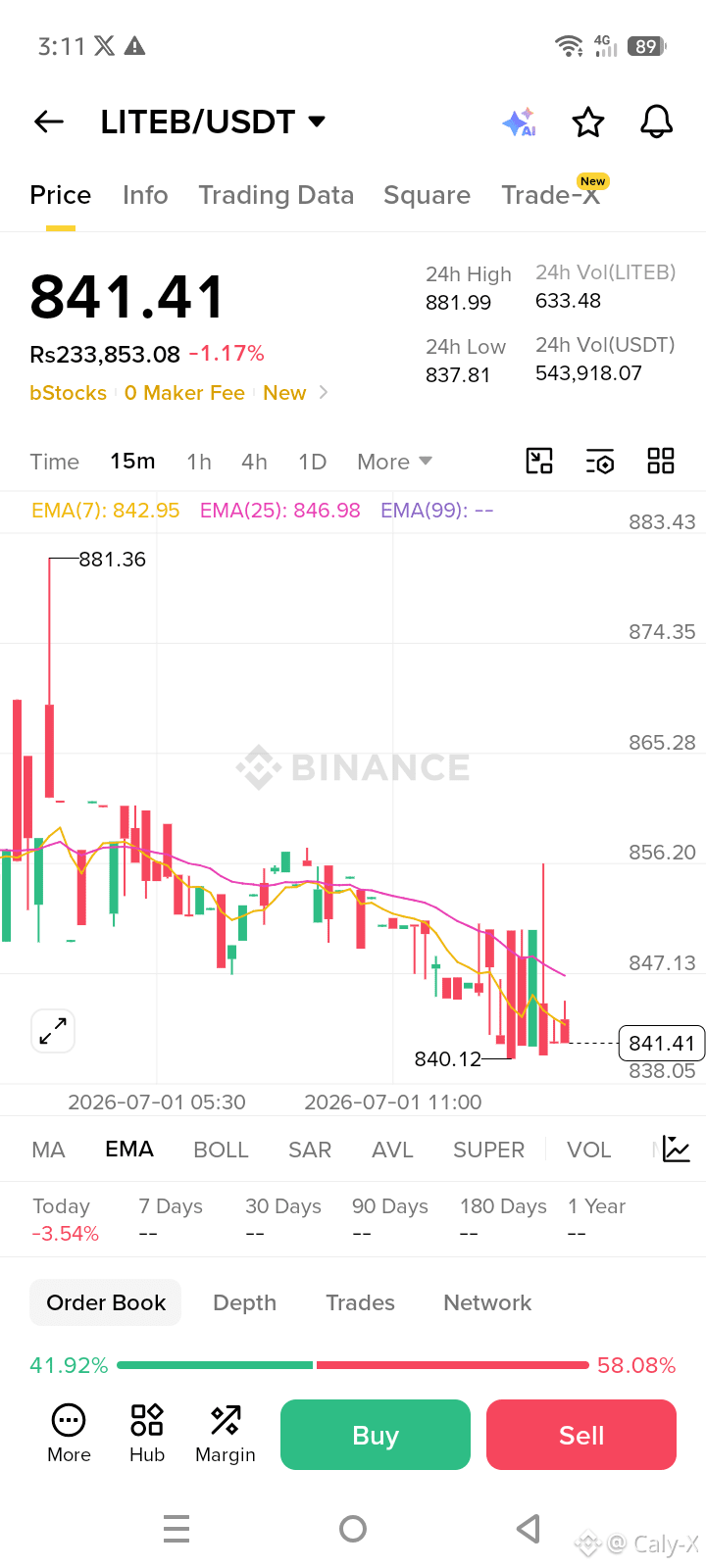Tap the 24h Vol(USDT) value 543,918.07
706x1568 pixels.
[588, 372]
